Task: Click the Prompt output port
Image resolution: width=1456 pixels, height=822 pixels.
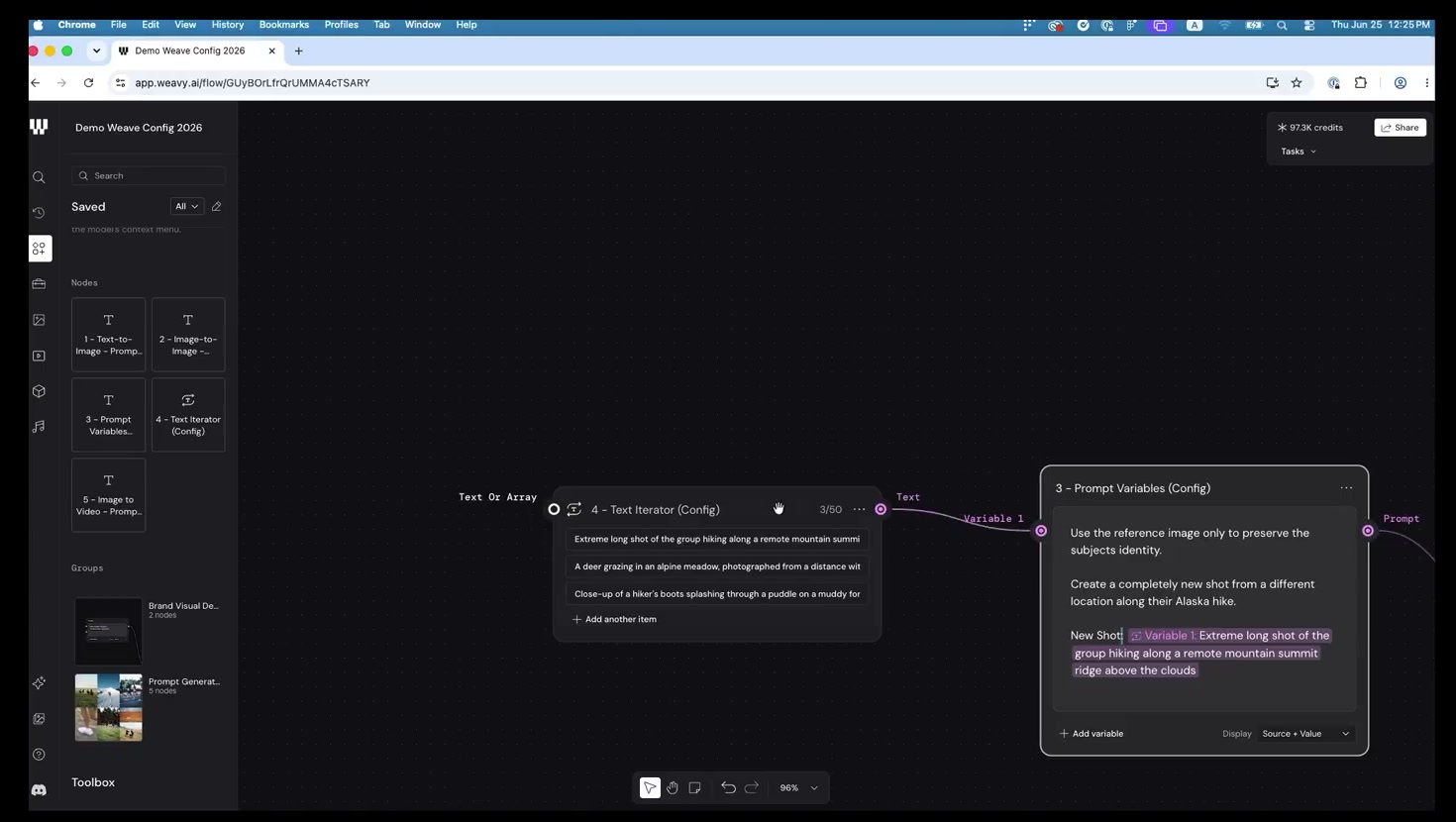Action: pyautogui.click(x=1368, y=531)
